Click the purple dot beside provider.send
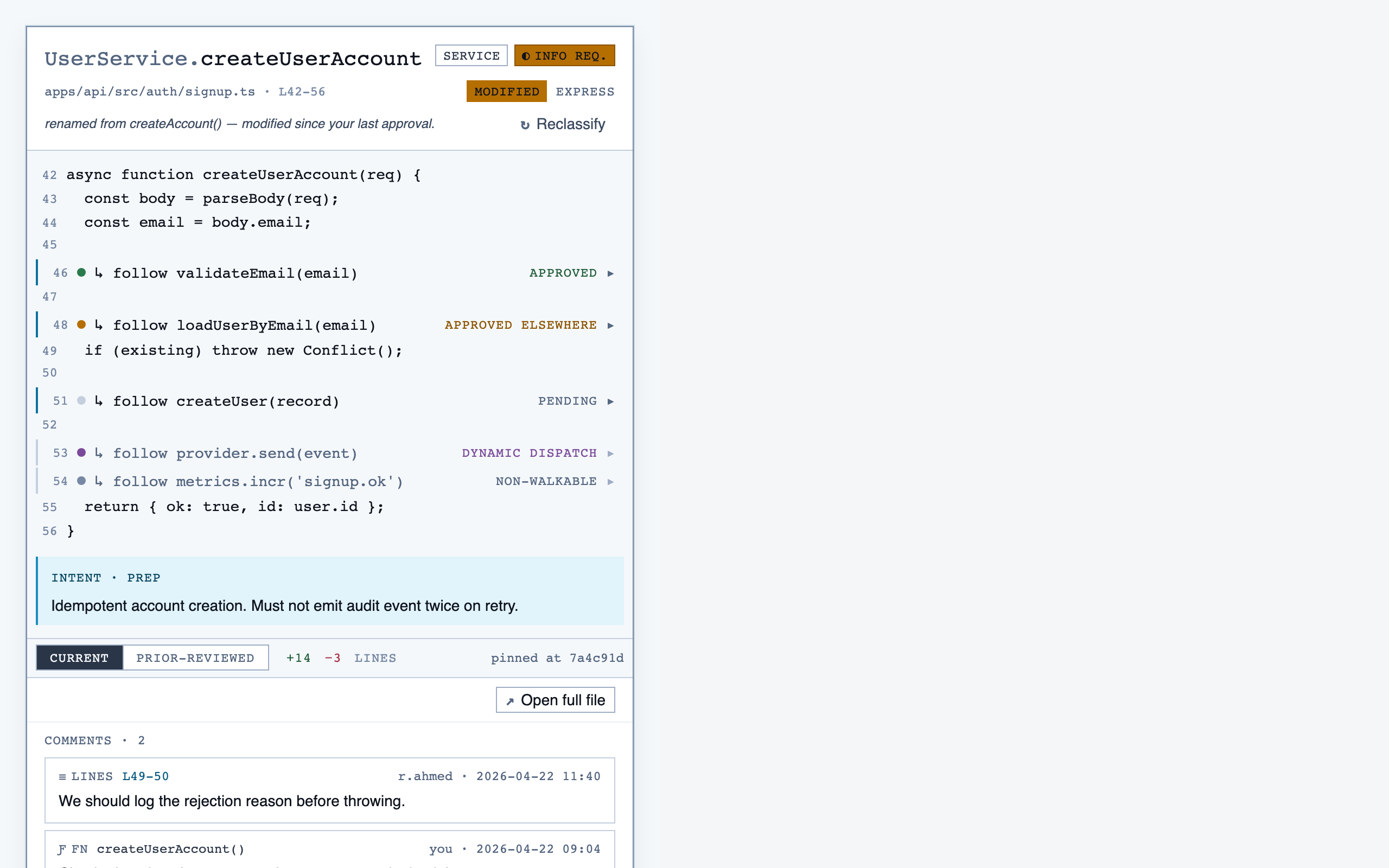This screenshot has height=868, width=1389. pos(81,453)
